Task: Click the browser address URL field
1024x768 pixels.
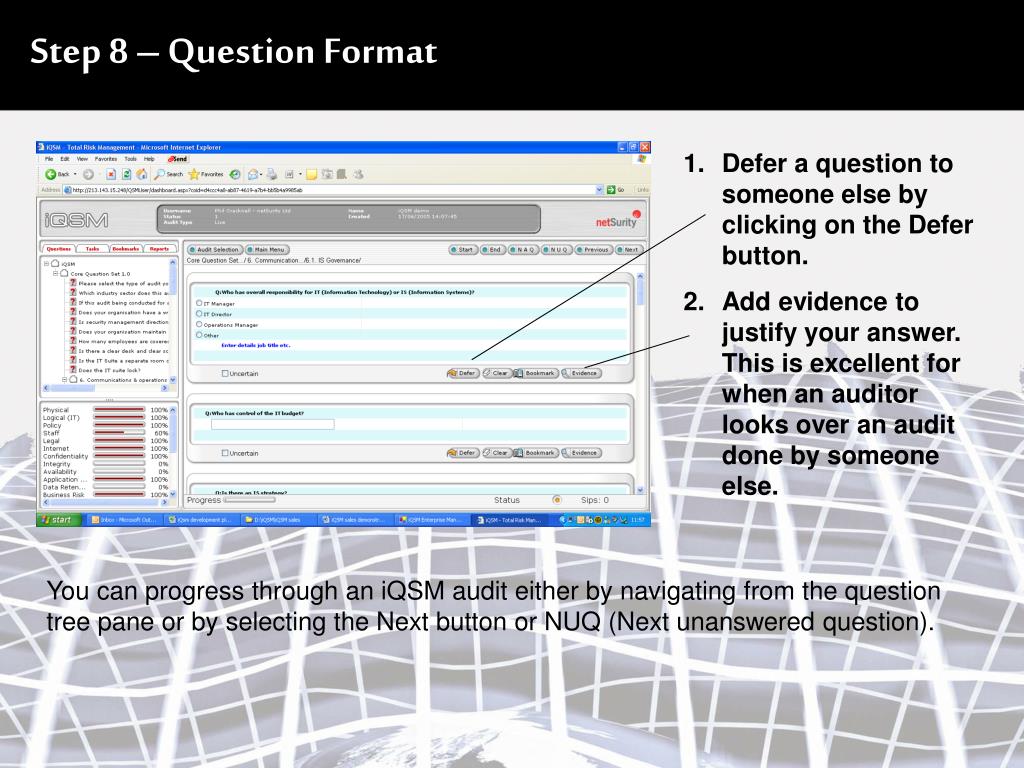Action: 333,190
